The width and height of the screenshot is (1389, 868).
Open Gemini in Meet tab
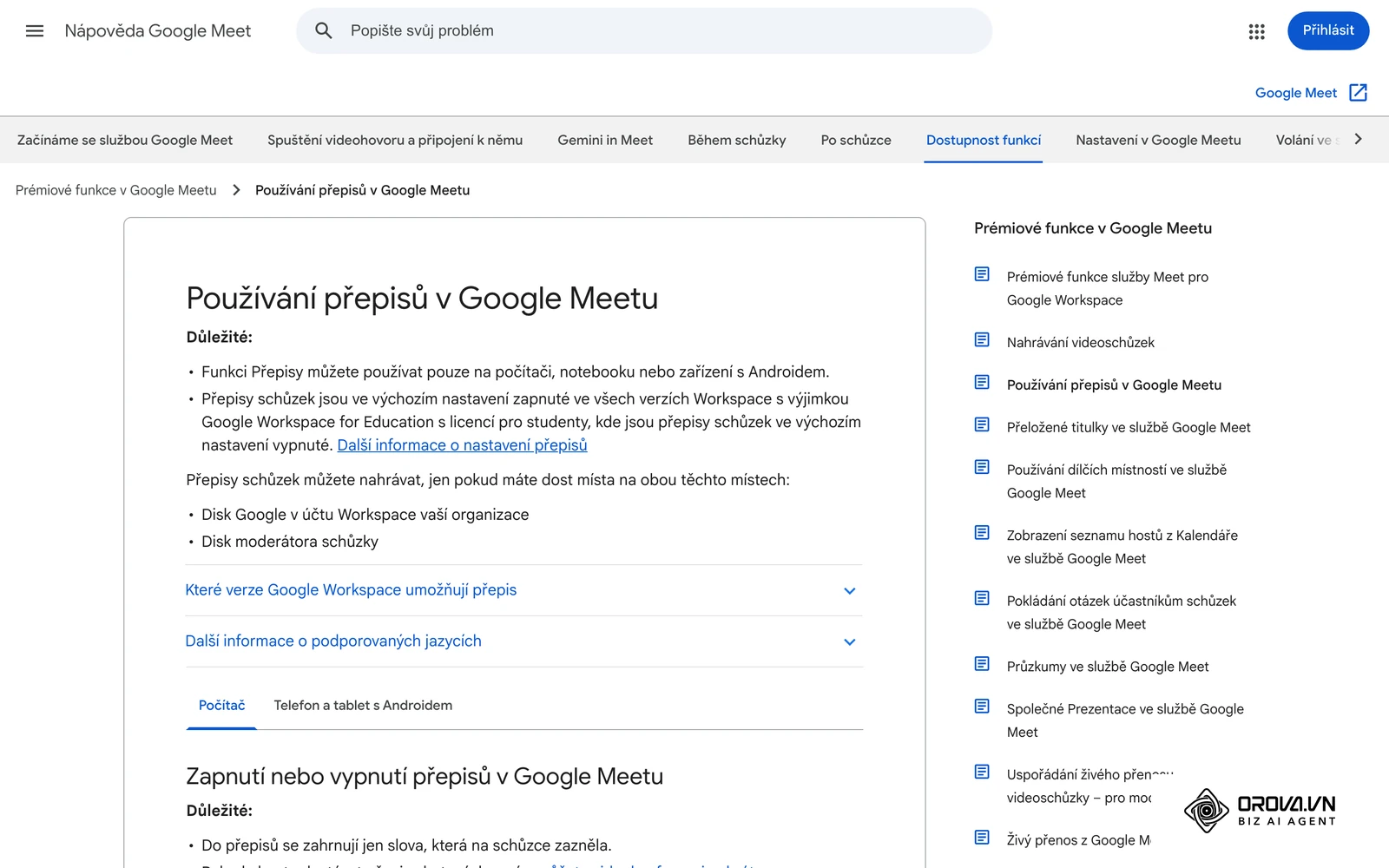[605, 141]
